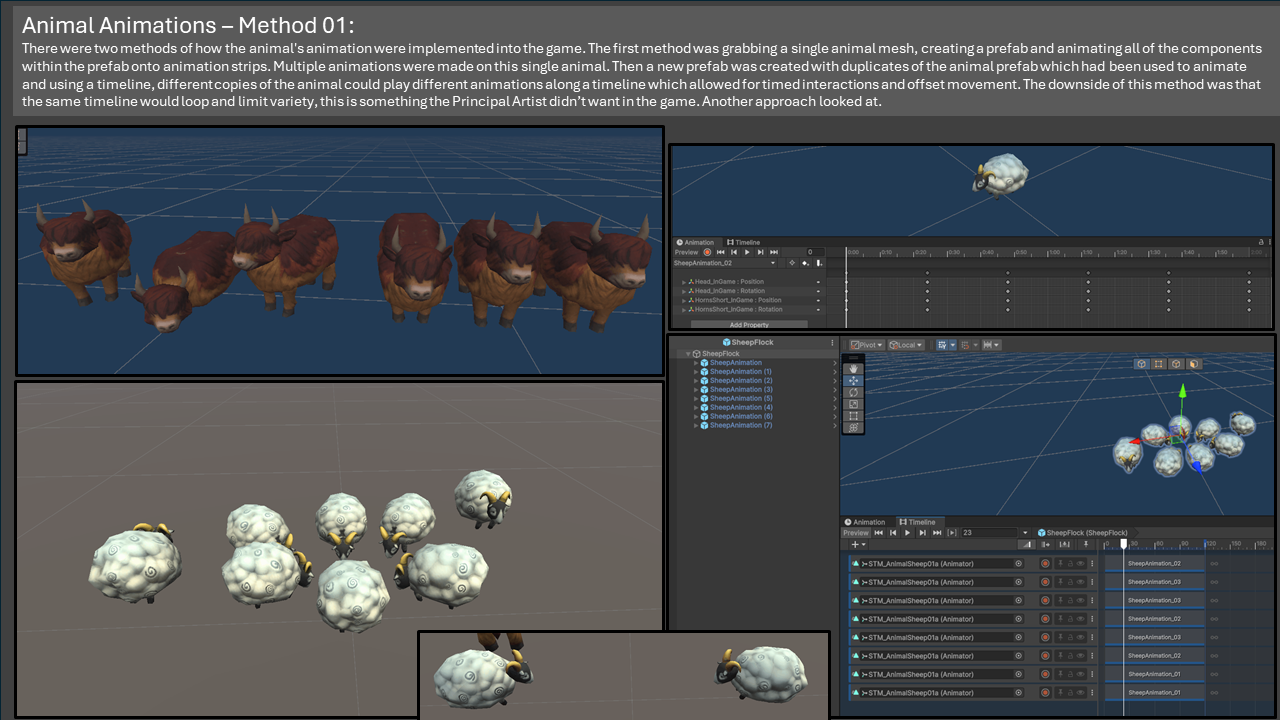This screenshot has height=720, width=1280.
Task: Mute the bottom timeline track with eye icon
Action: pos(1080,692)
